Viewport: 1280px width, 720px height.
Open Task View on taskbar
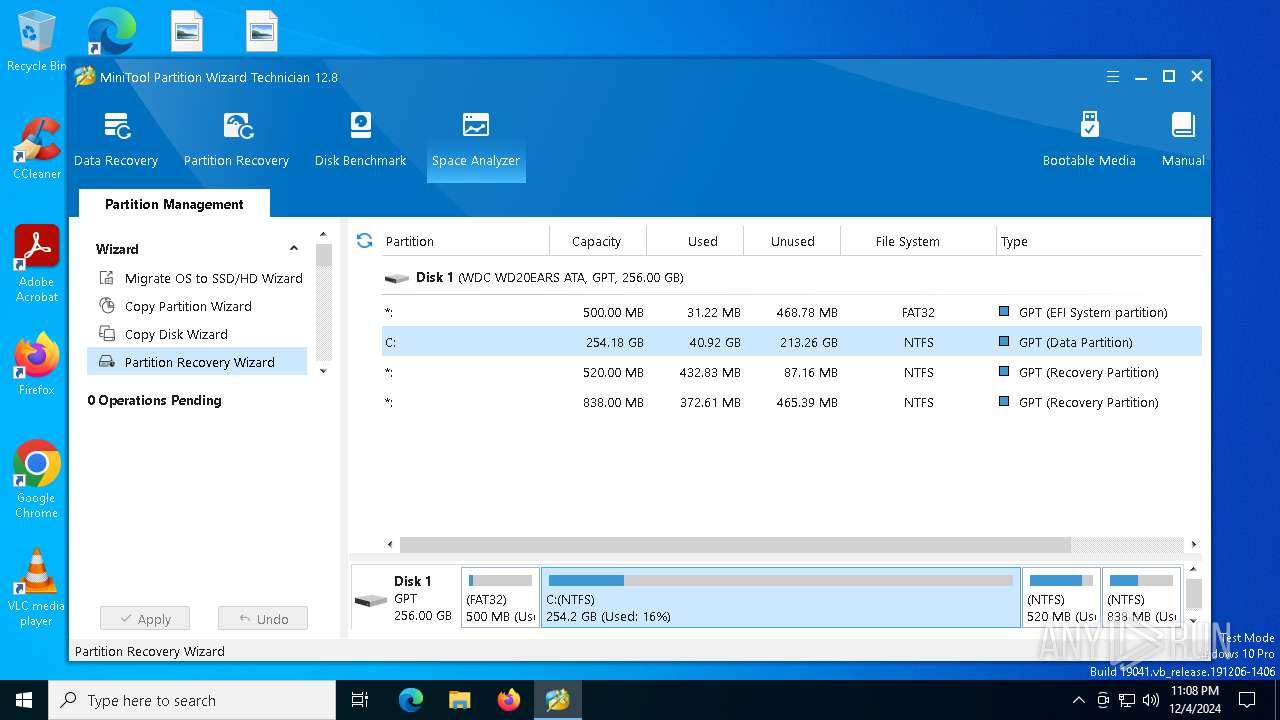(x=360, y=700)
